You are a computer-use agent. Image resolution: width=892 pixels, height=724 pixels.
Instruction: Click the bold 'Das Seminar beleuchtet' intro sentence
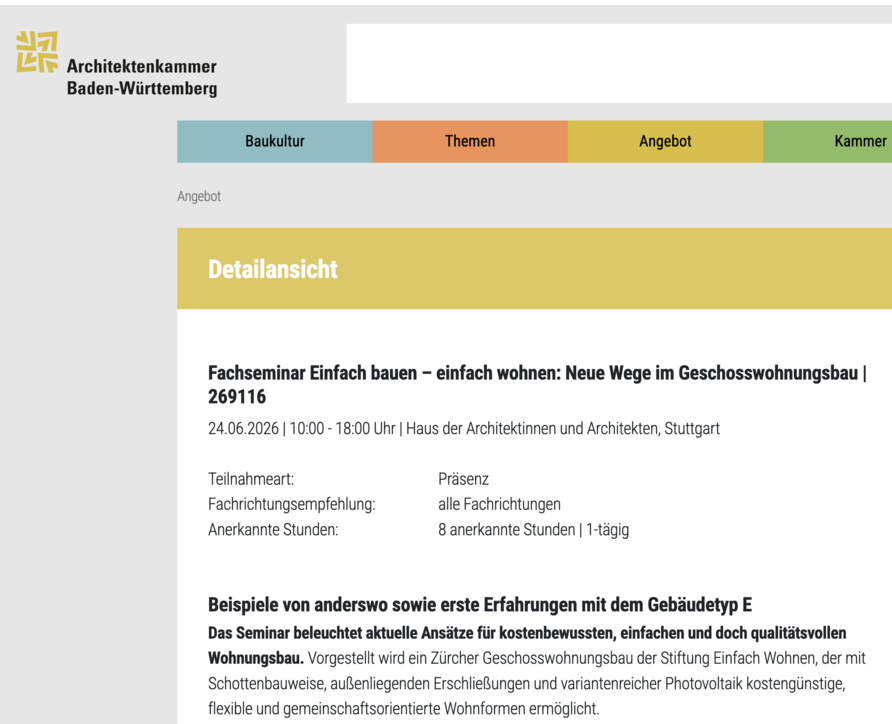527,646
